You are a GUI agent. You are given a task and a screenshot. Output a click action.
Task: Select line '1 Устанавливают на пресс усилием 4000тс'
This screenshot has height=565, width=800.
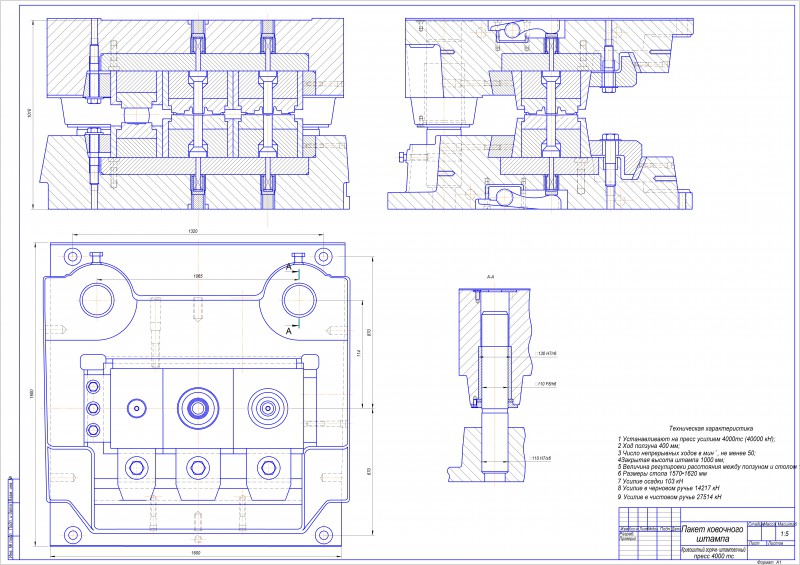click(696, 438)
